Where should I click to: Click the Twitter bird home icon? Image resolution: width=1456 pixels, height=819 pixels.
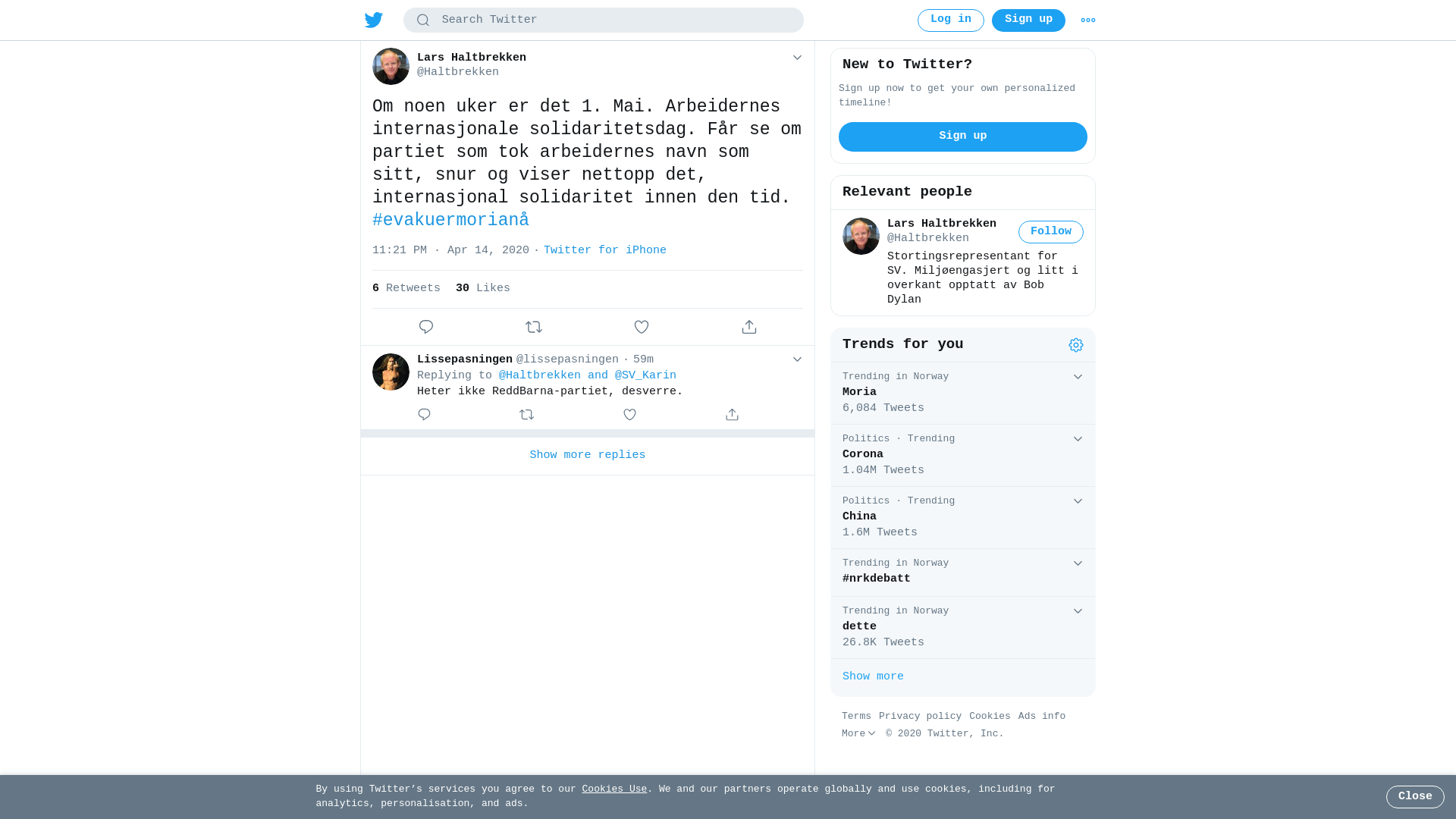click(374, 20)
